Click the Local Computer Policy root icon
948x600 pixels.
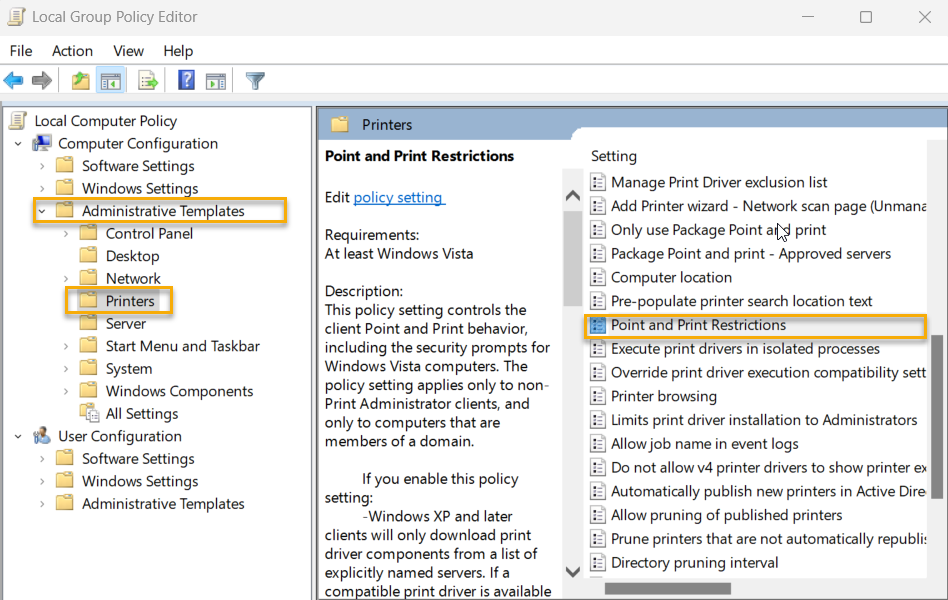click(x=17, y=120)
